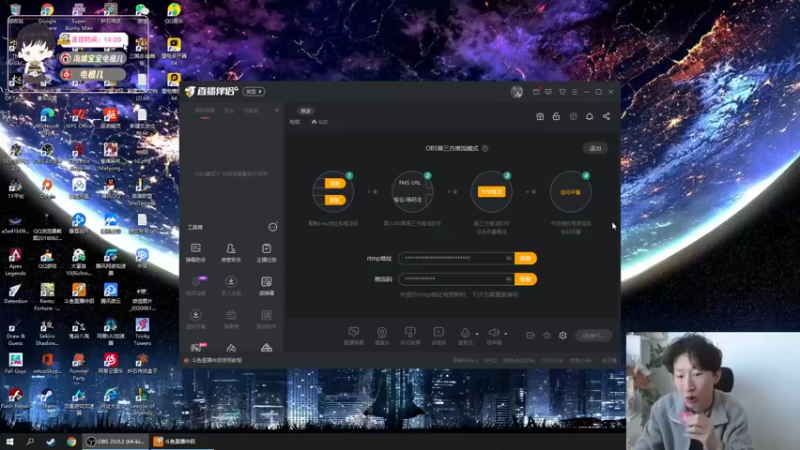Click the store icon beside the bell

tap(573, 116)
